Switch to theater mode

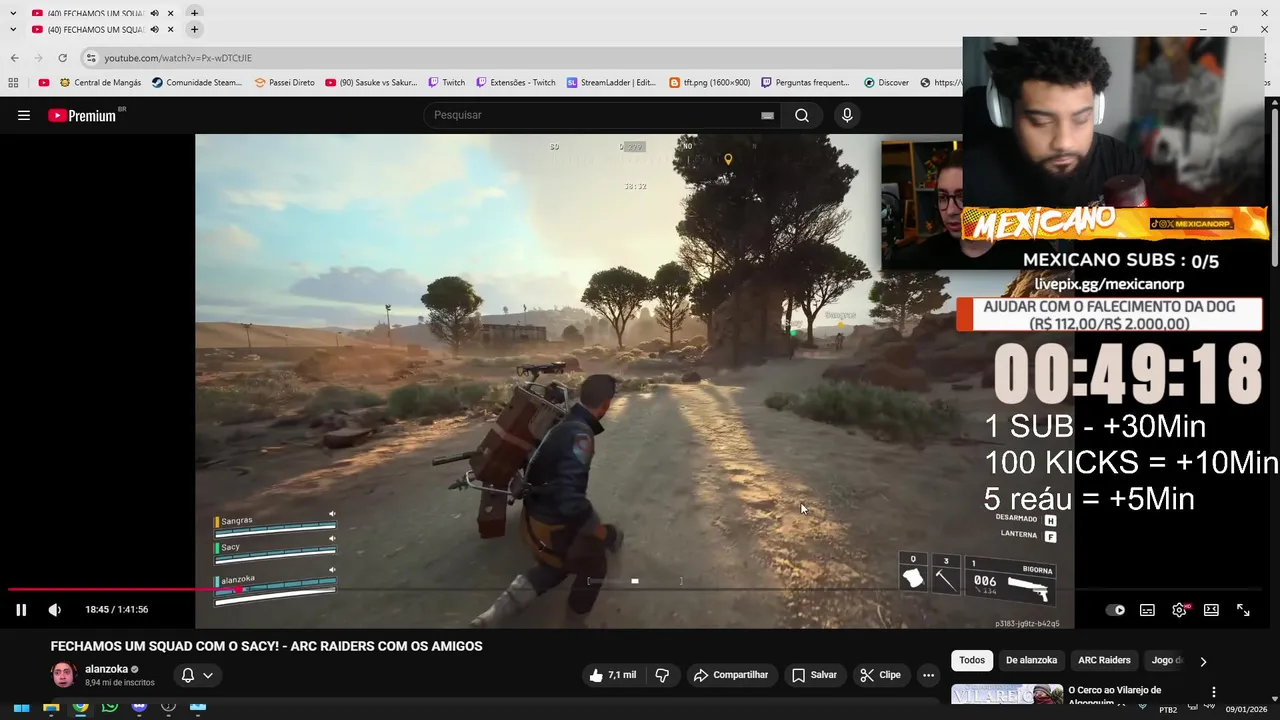point(1211,610)
